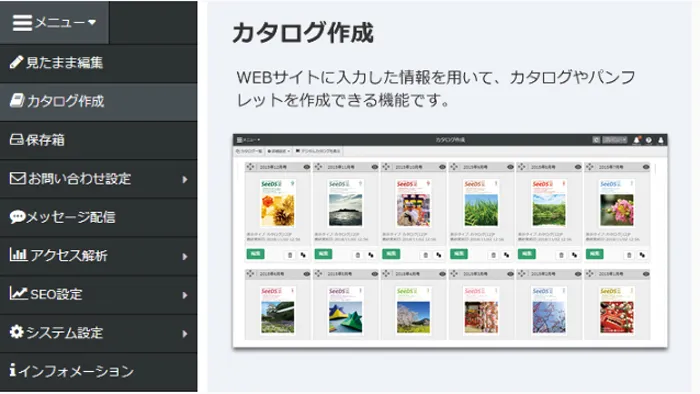Viewport: 700px width, 394px height.
Task: Click trash icon under 7月号 catalog
Action: click(x=629, y=255)
